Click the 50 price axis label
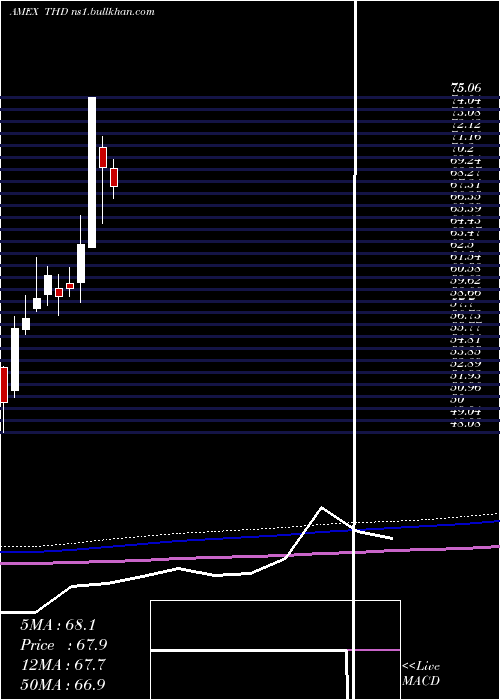 [458, 400]
